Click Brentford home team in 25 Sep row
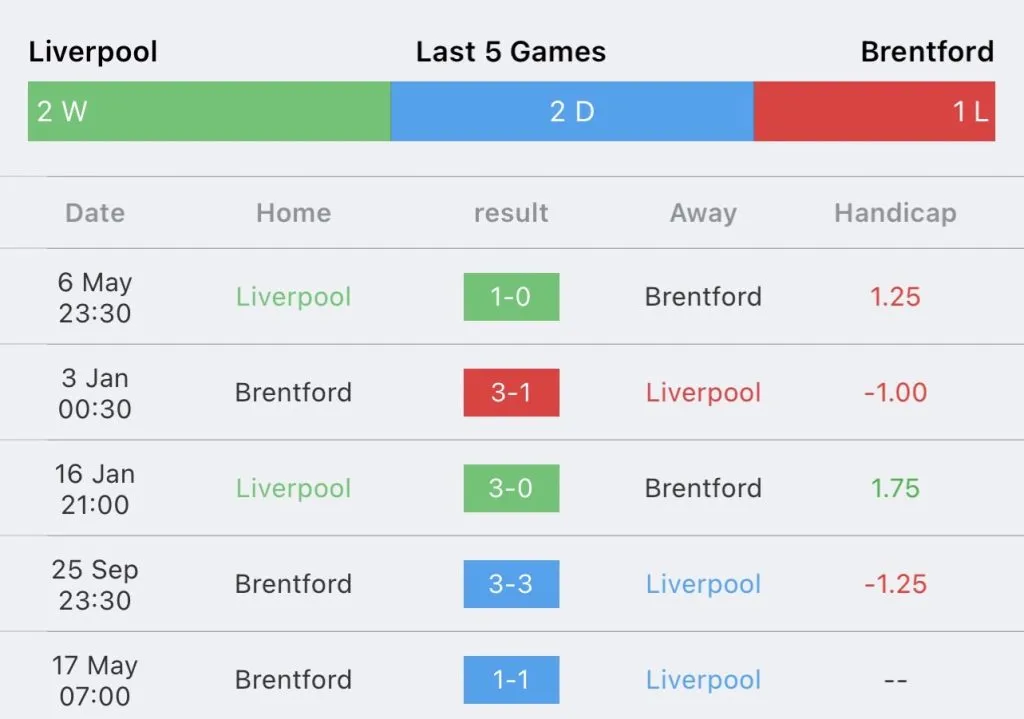The image size is (1024, 719). tap(293, 584)
